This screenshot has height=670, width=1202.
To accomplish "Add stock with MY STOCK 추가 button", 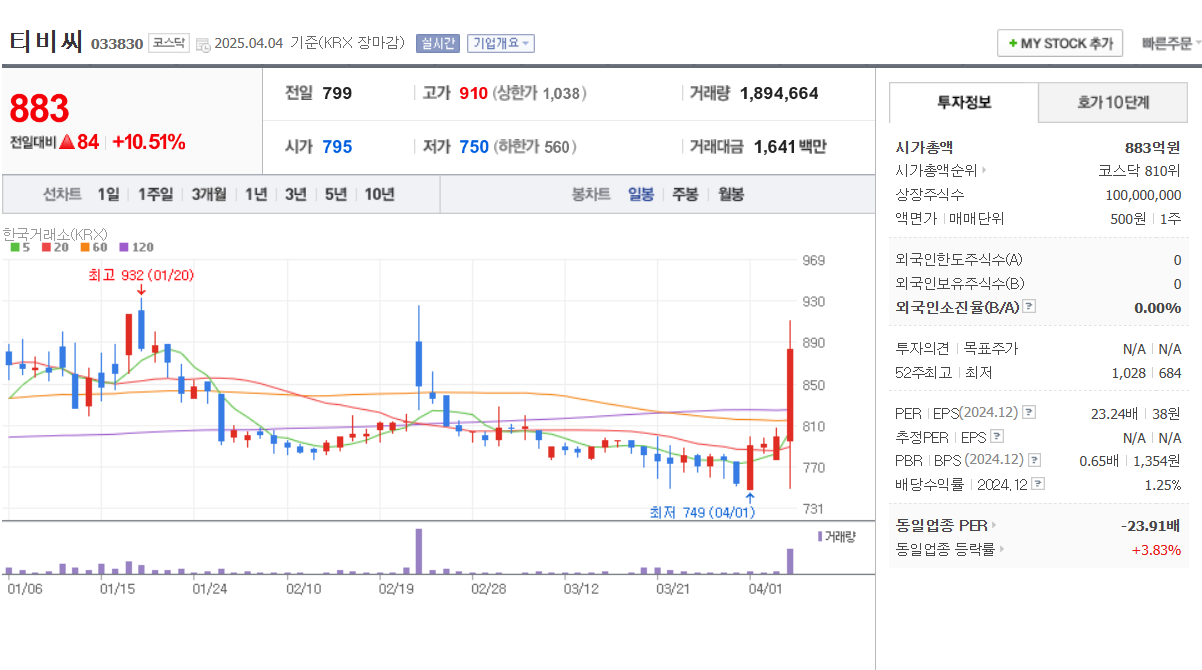I will [1060, 43].
